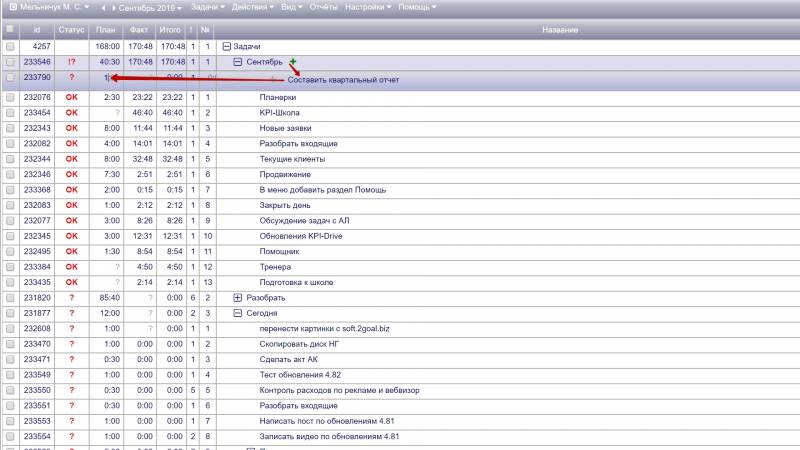Open task Контроль расходов по рекламе и вебвизор
Screen dimensions: 800x450
click(x=339, y=390)
